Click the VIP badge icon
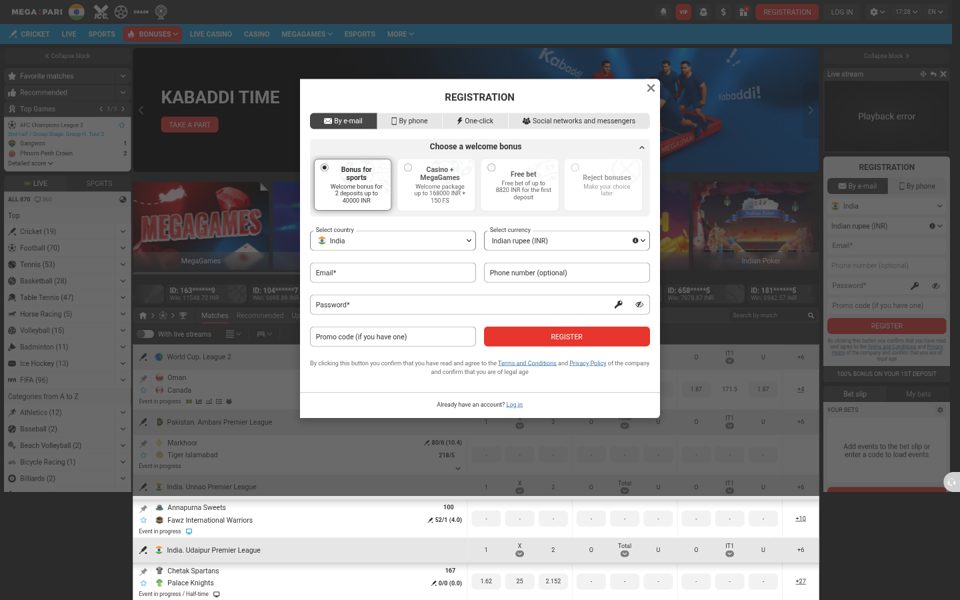Viewport: 960px width, 600px height. click(x=683, y=12)
